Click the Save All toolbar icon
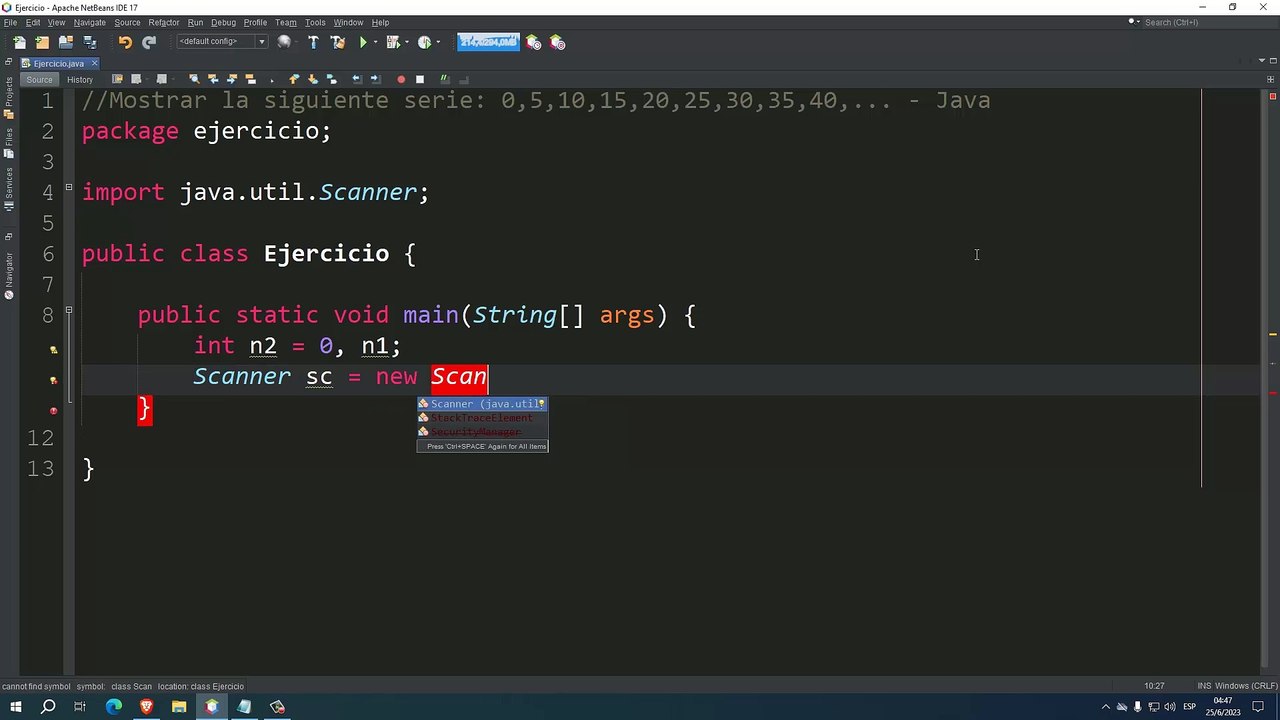Viewport: 1280px width, 720px height. coord(90,42)
